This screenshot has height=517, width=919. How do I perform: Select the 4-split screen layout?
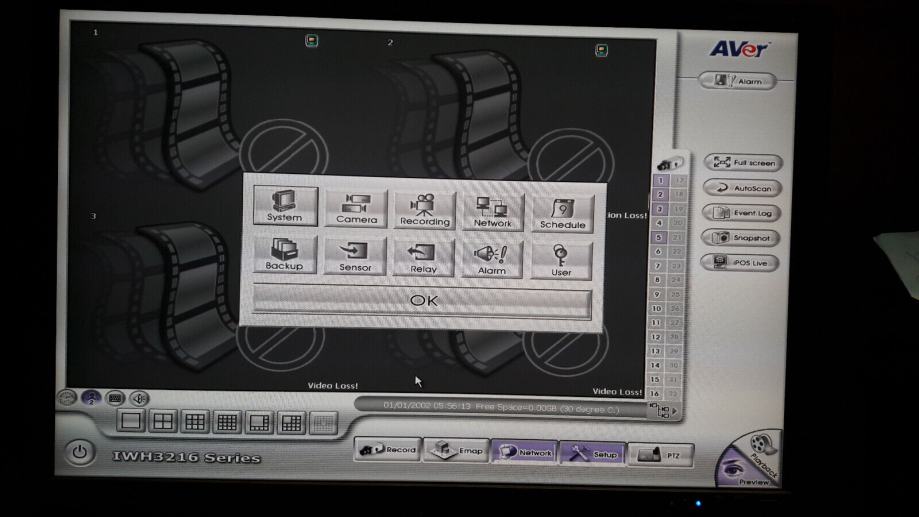(162, 421)
